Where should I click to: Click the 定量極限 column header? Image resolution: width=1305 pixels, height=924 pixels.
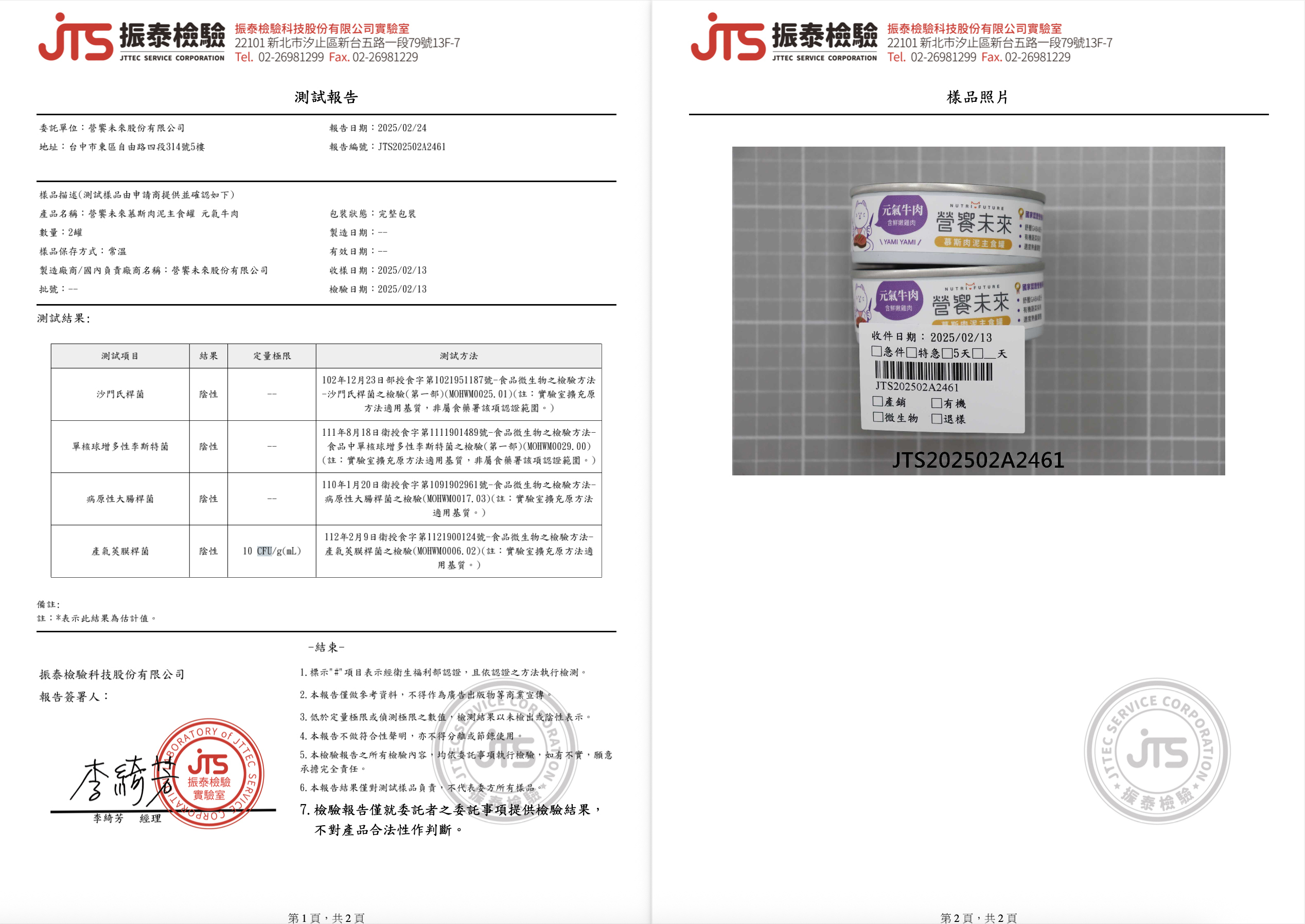tap(272, 356)
